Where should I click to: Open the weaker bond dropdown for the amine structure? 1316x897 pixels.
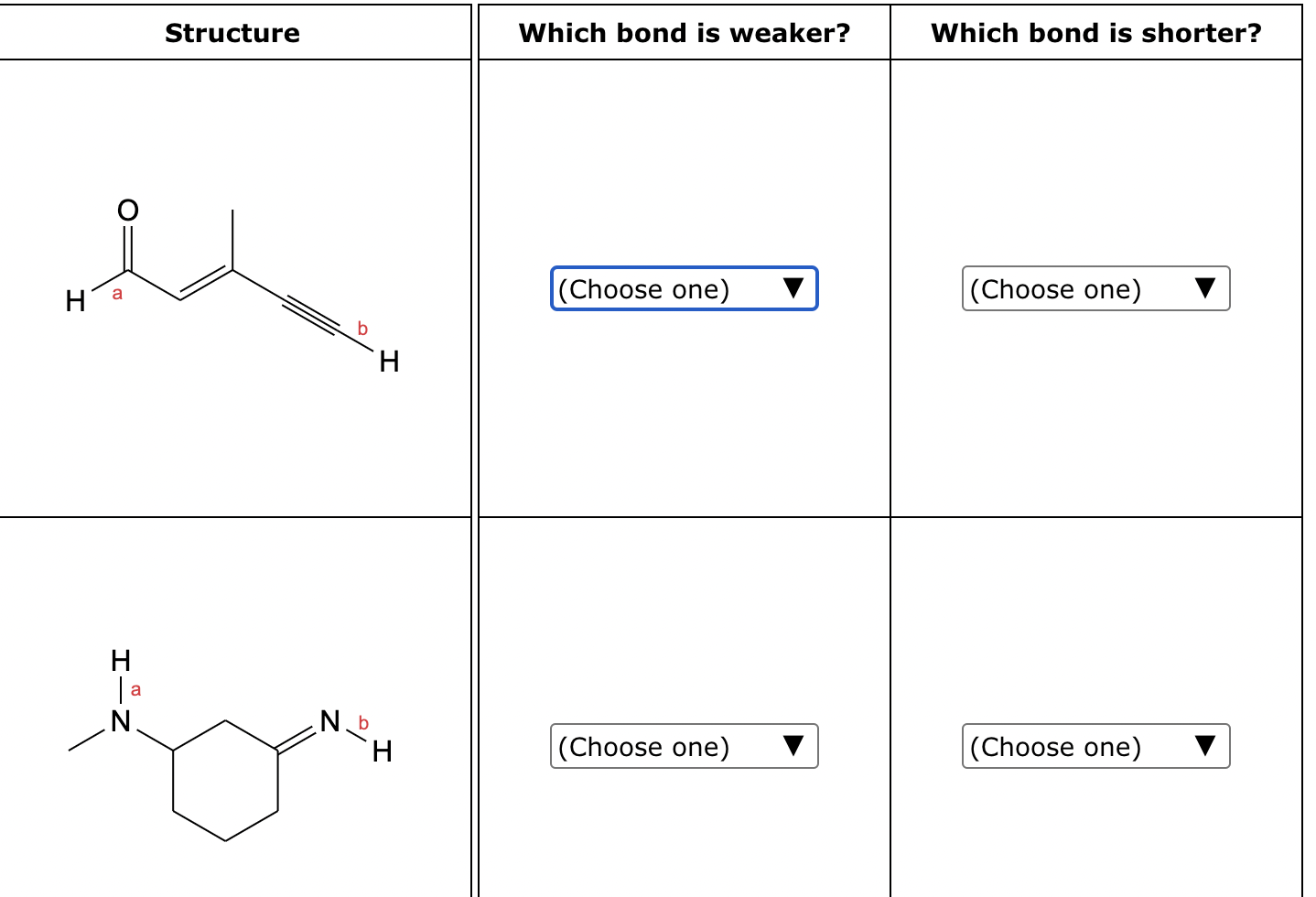point(685,746)
